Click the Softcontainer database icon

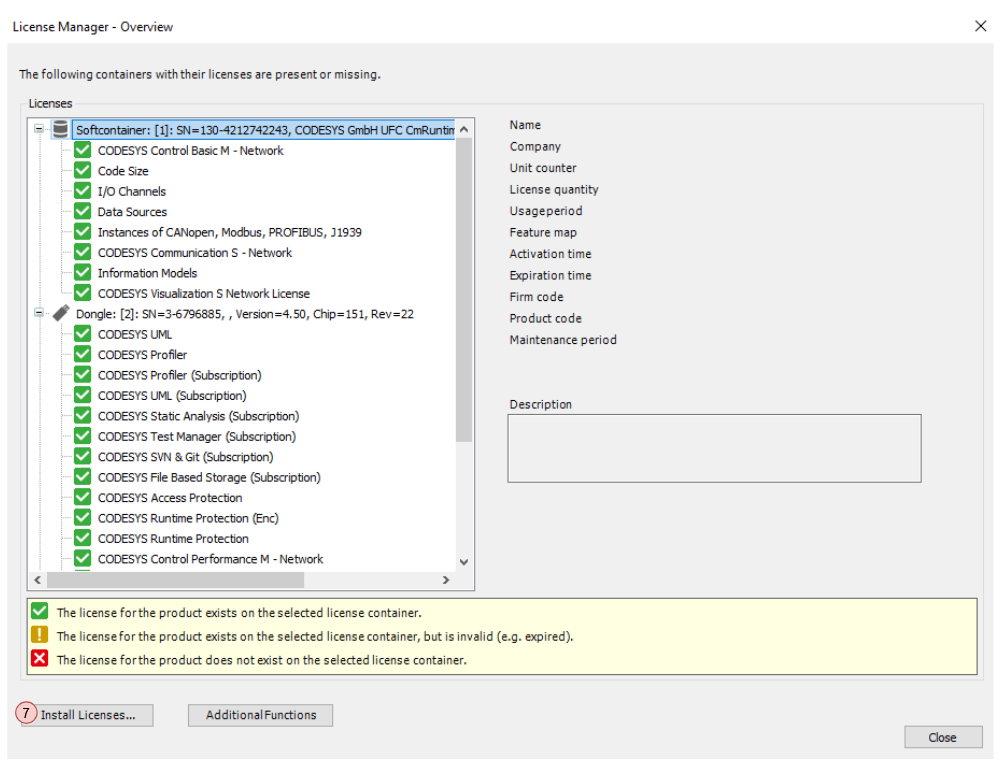tap(60, 130)
